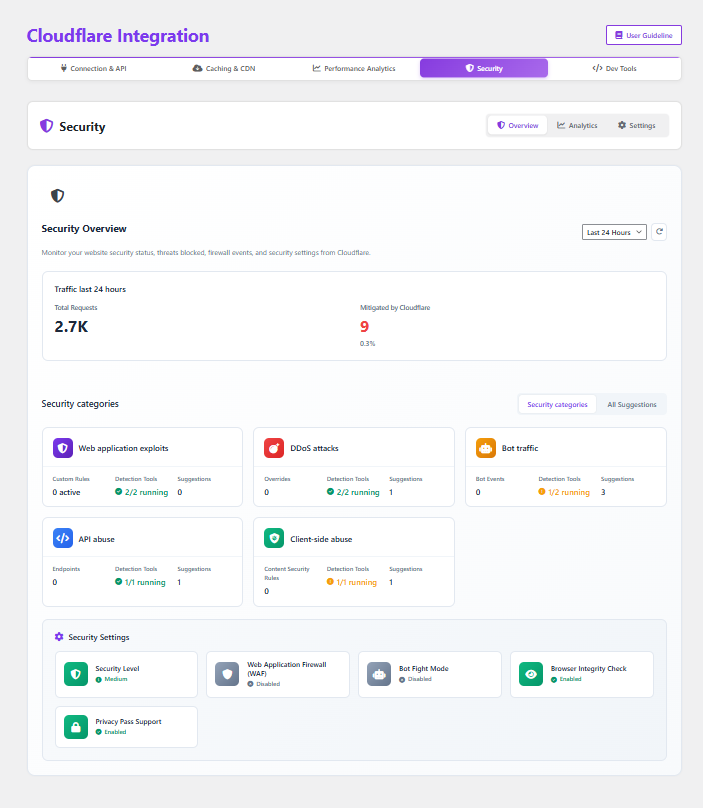Click the book icon in User Guideline button
703x808 pixels.
tap(618, 35)
